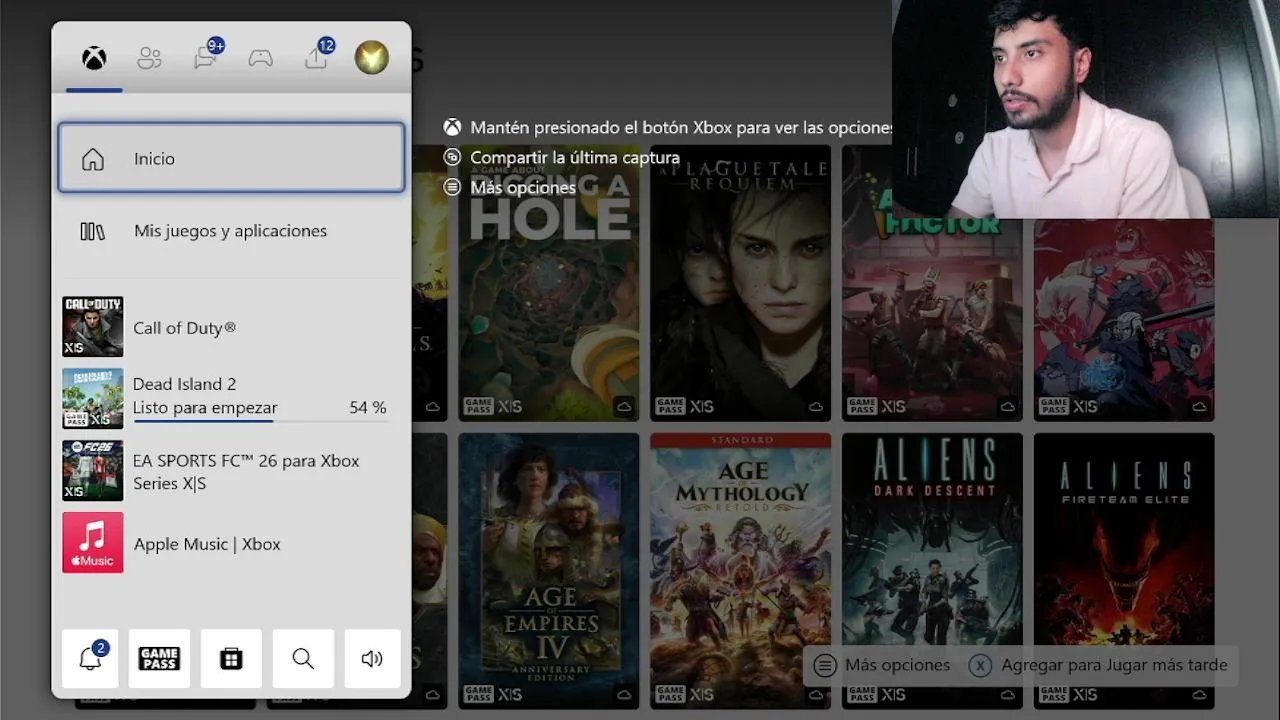Click cloud icon on A Plague Tale tile

815,407
